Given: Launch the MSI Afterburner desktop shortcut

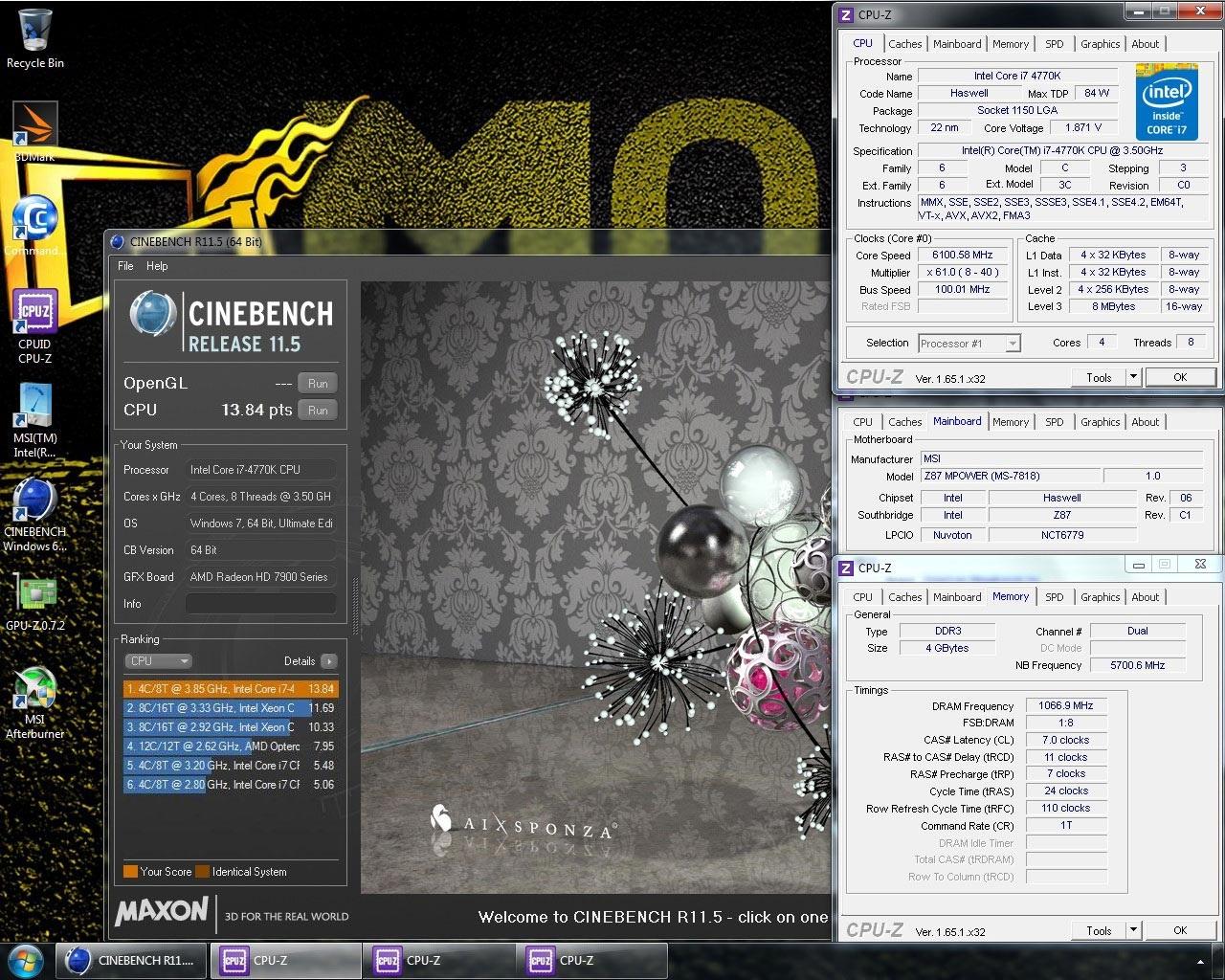Looking at the screenshot, I should click(x=34, y=703).
